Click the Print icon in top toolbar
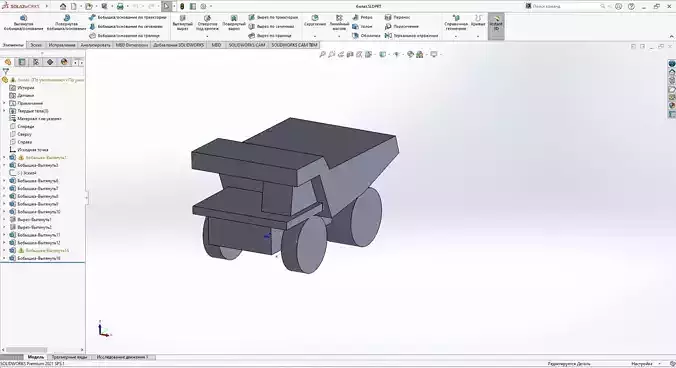Screen dimensions: 676x368 [120, 6]
